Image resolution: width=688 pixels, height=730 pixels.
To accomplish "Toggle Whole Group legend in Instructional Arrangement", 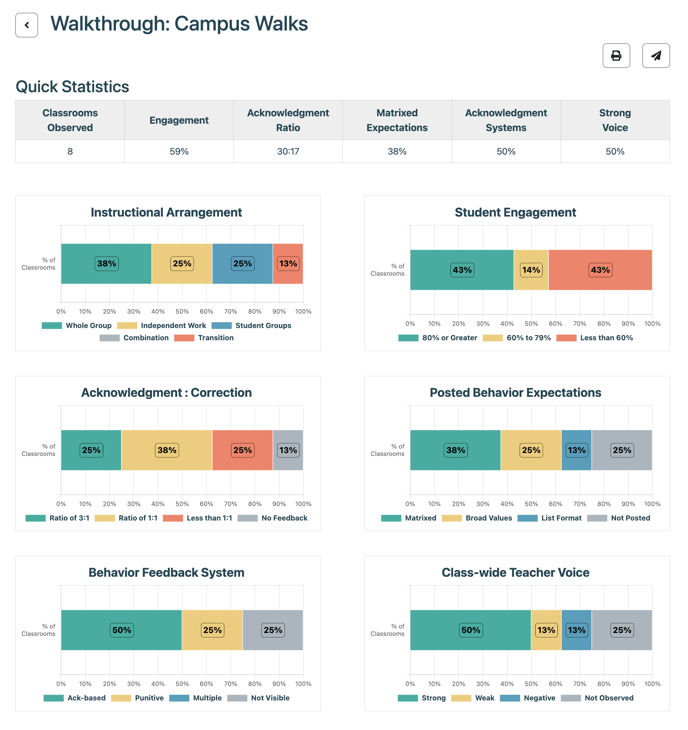I will (77, 326).
